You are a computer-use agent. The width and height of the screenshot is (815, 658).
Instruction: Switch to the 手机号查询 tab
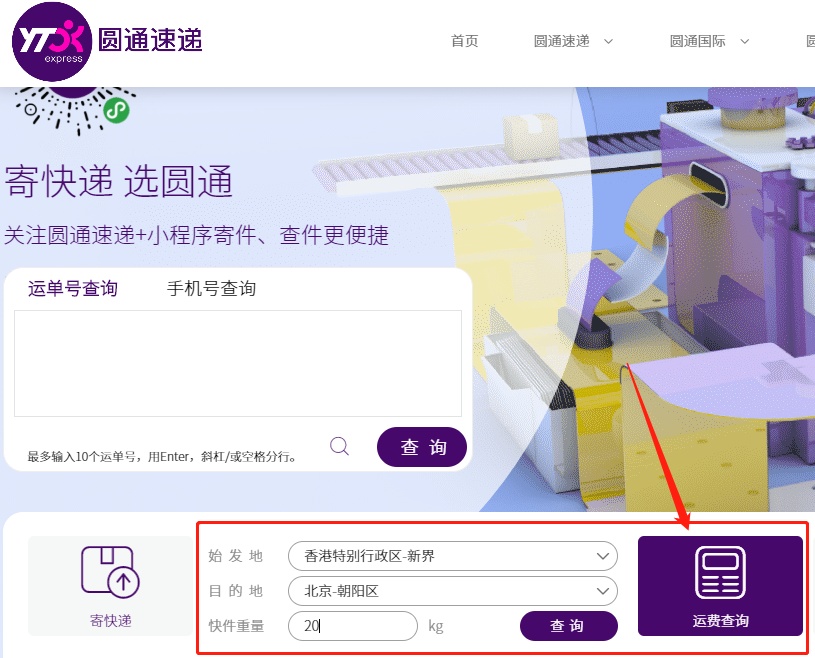[211, 289]
